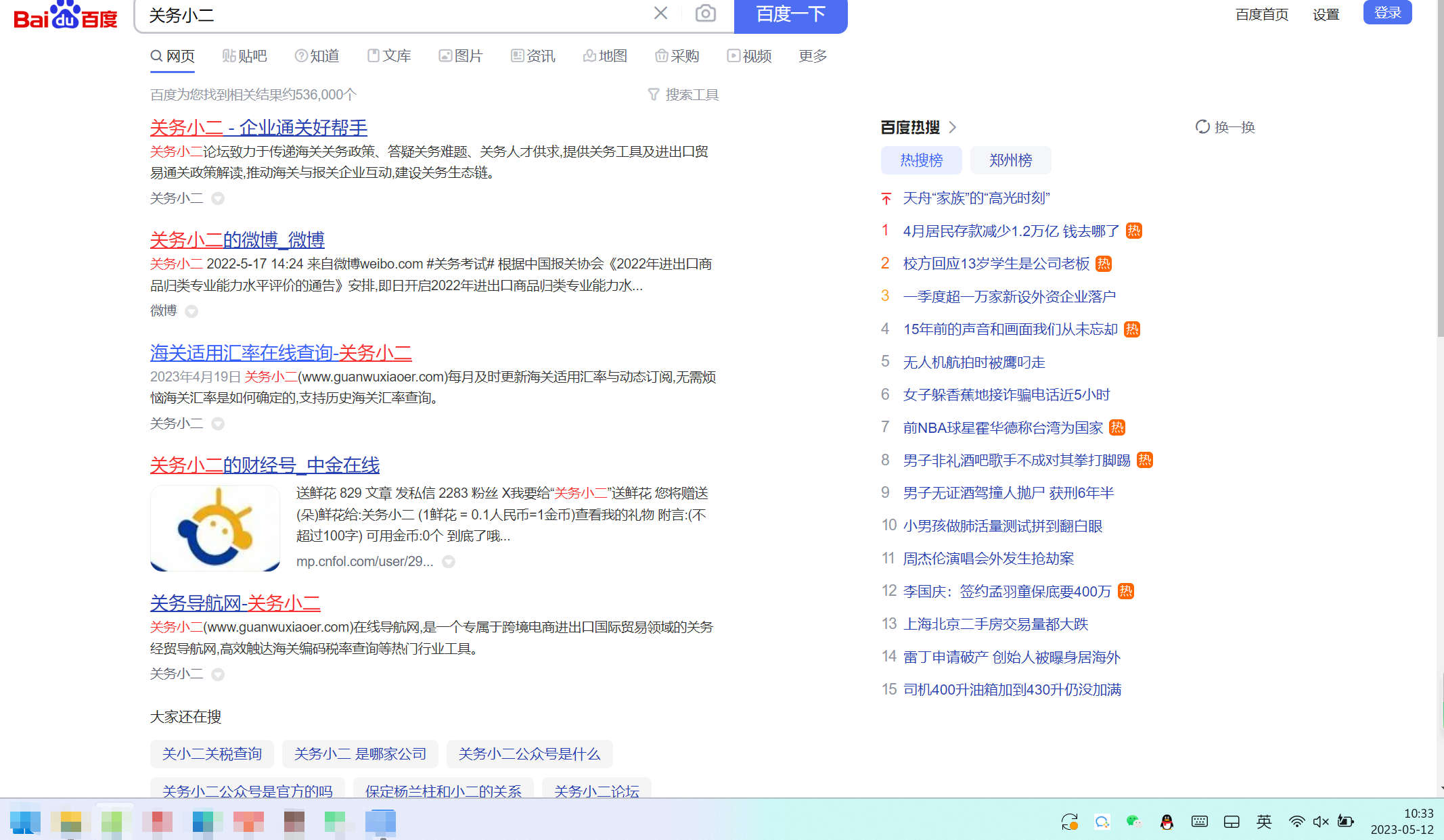Expand dropdown under 关务导航网 result source
Image resolution: width=1444 pixels, height=840 pixels.
(x=218, y=674)
